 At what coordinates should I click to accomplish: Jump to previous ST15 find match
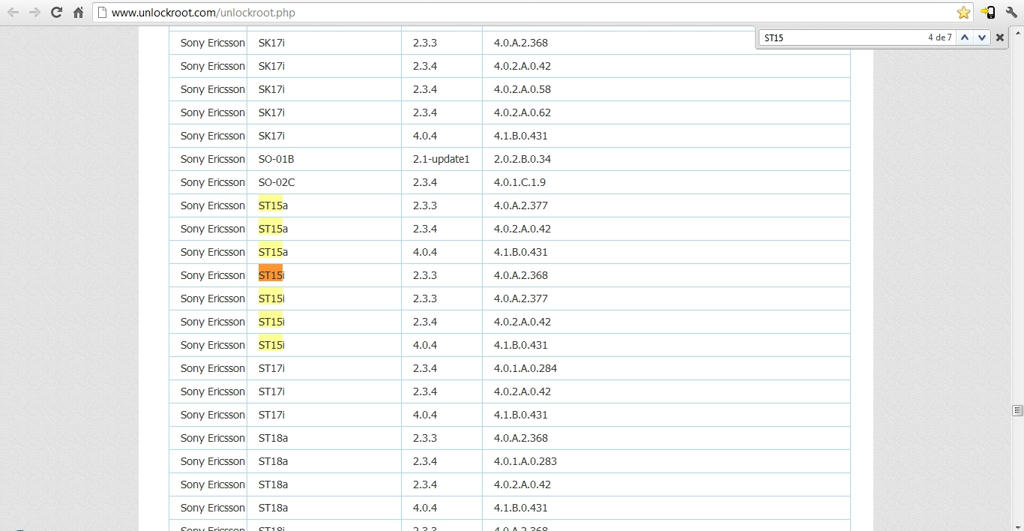[965, 38]
